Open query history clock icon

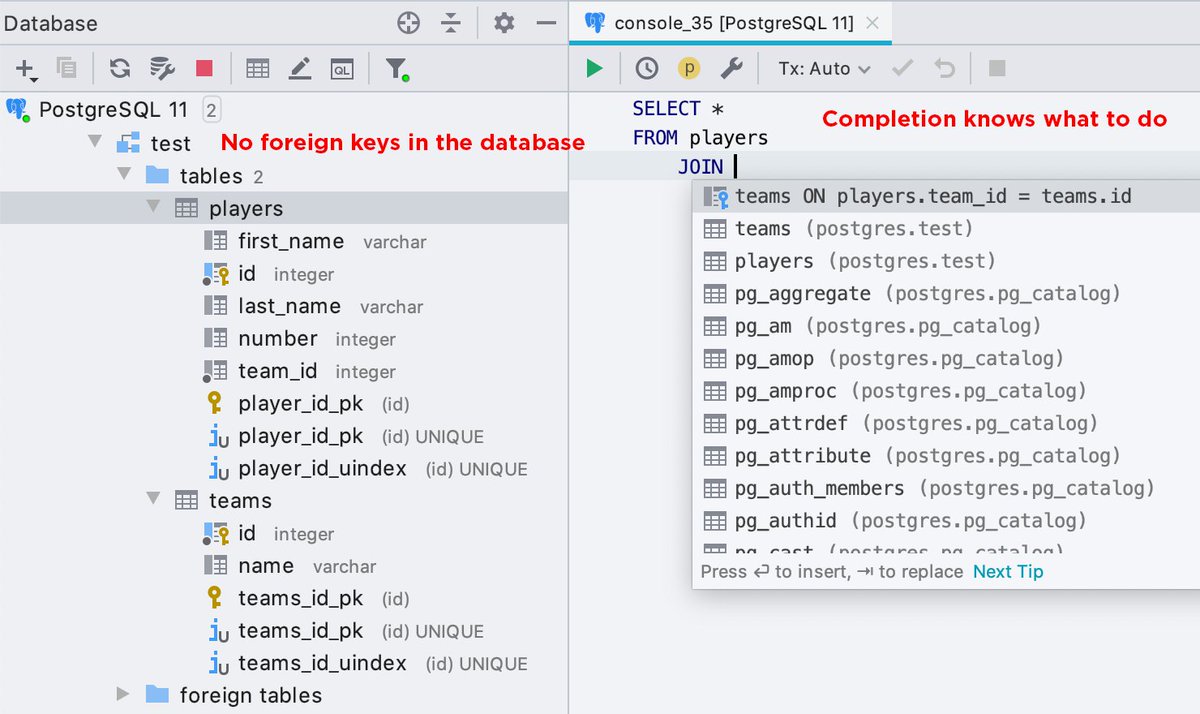click(x=647, y=68)
